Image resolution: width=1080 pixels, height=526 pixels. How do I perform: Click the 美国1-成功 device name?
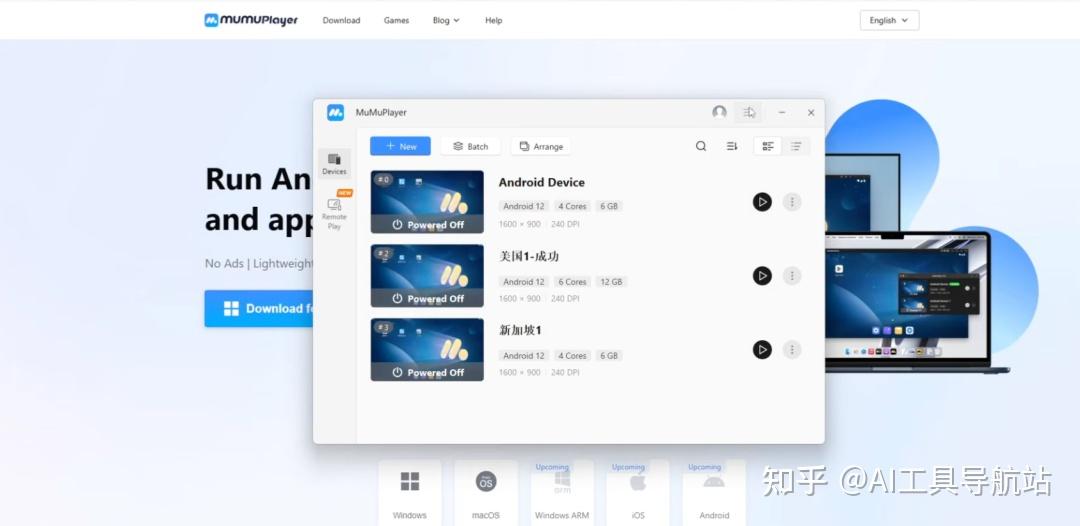(529, 256)
